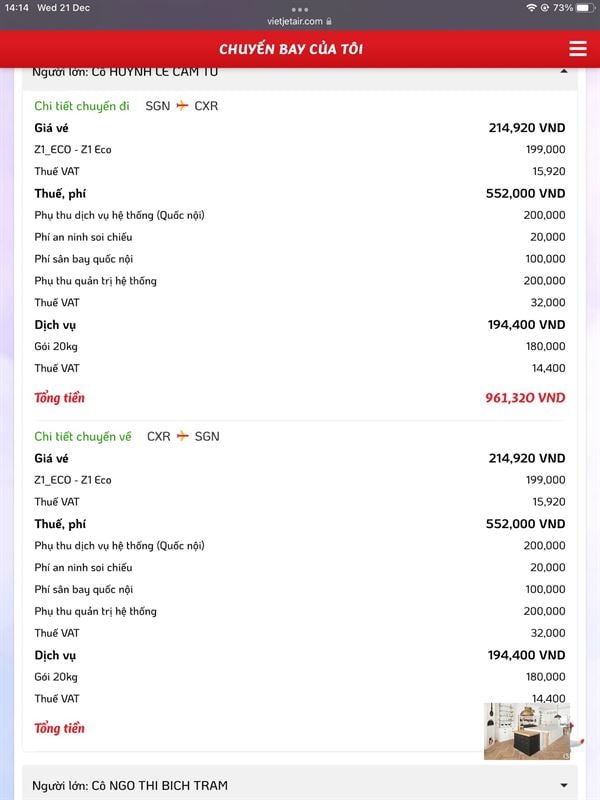Image resolution: width=600 pixels, height=800 pixels.
Task: Click the "CHUYẾN BAY CỦA TÔI" header title
Action: [x=291, y=49]
